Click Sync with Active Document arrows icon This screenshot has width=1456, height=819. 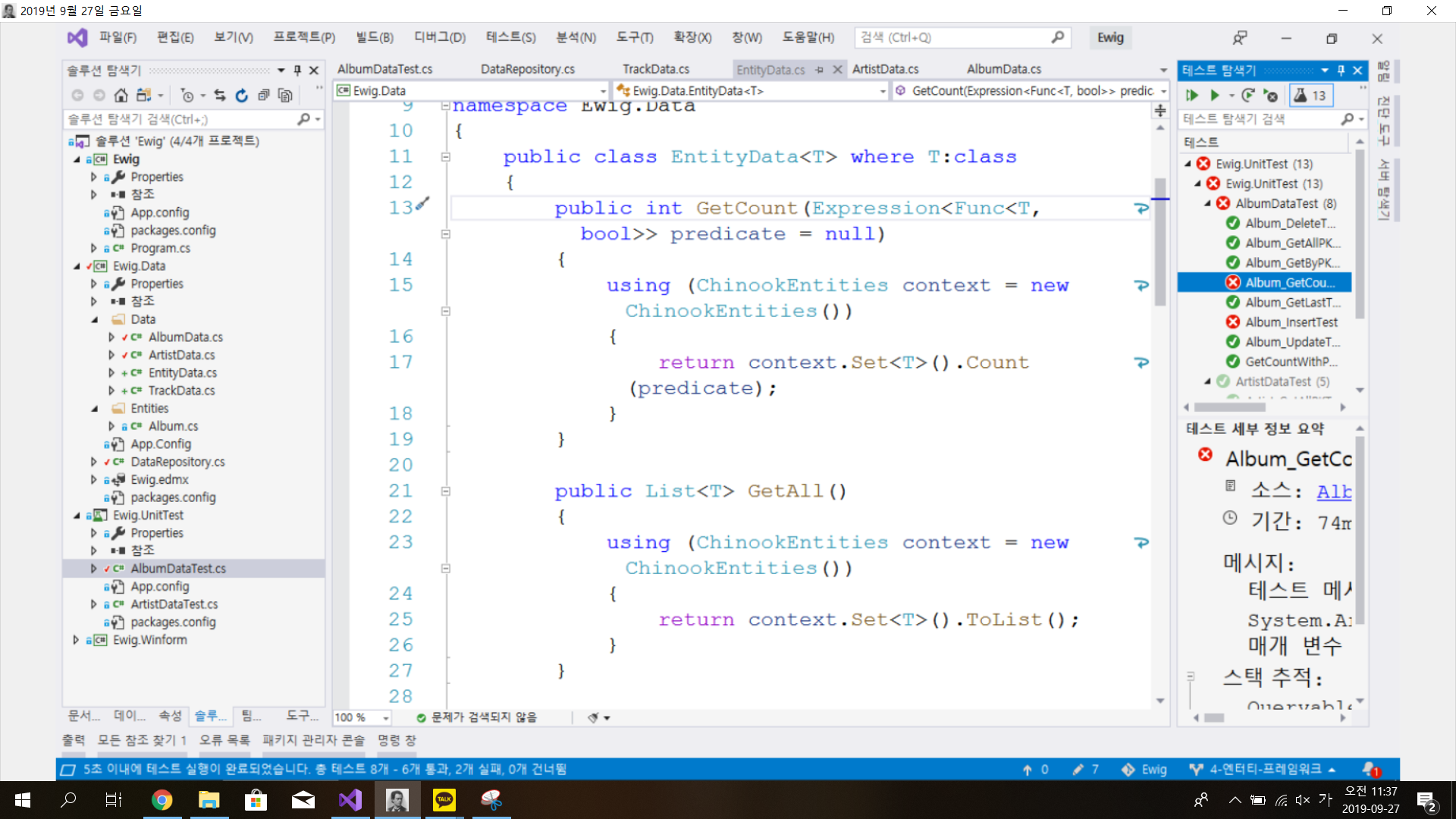point(219,96)
